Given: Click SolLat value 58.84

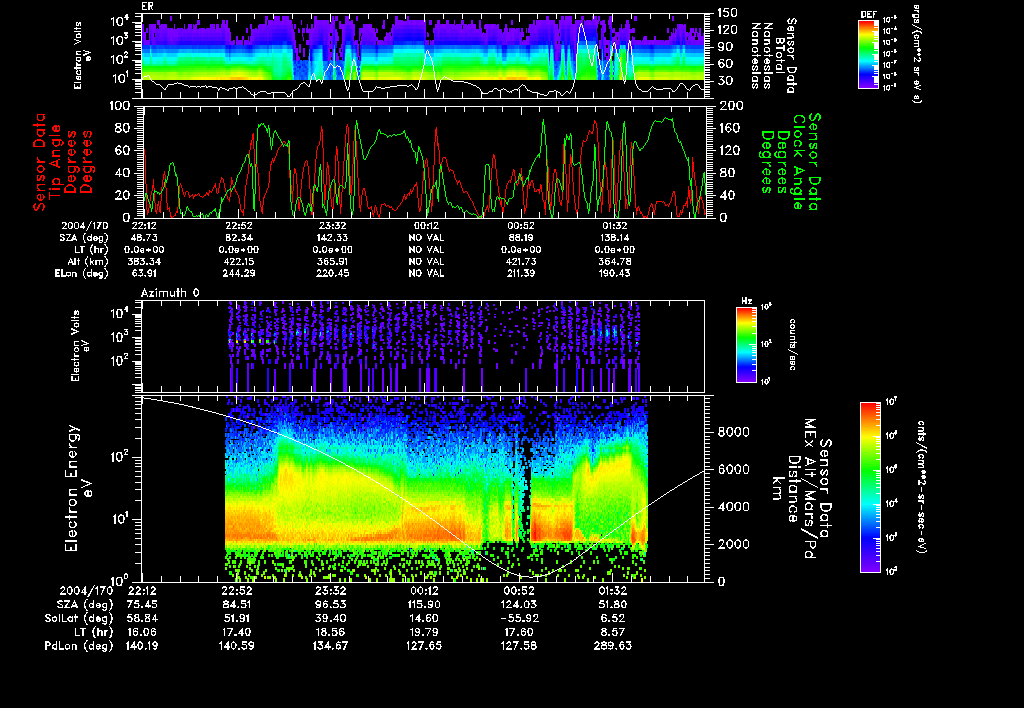Looking at the screenshot, I should coord(142,618).
